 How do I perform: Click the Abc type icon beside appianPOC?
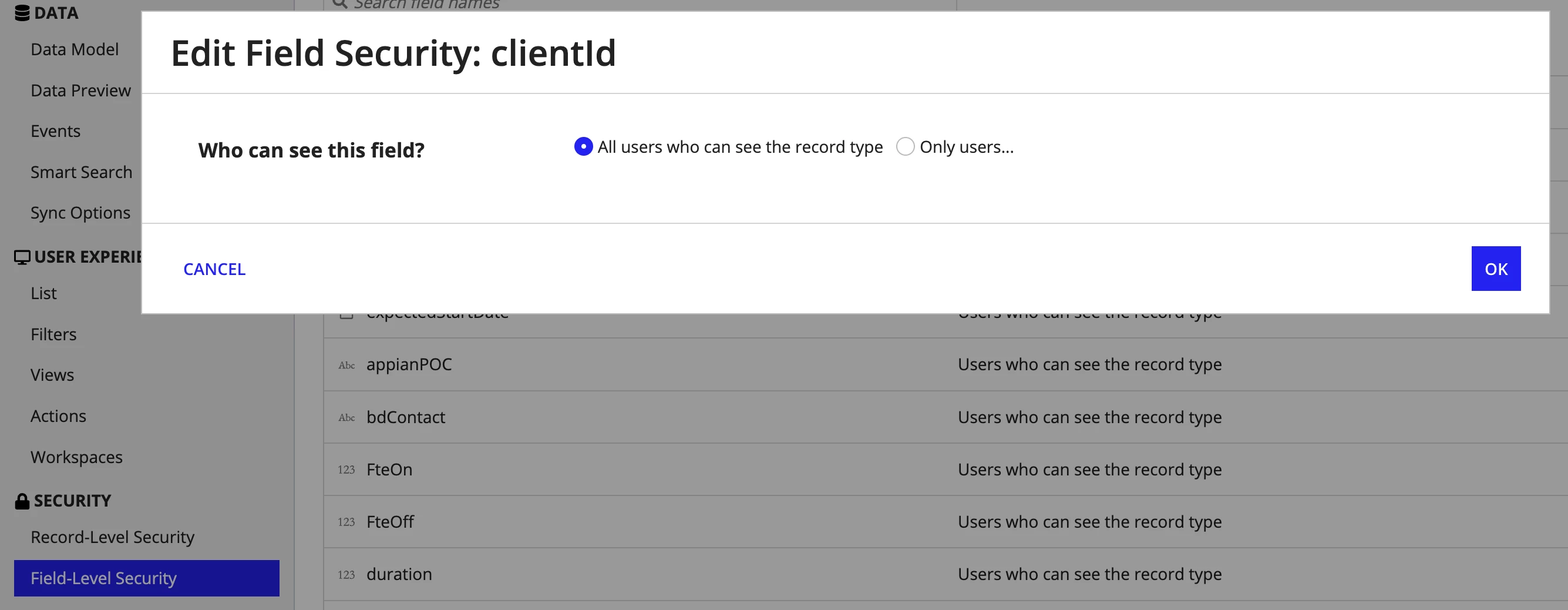pos(346,365)
